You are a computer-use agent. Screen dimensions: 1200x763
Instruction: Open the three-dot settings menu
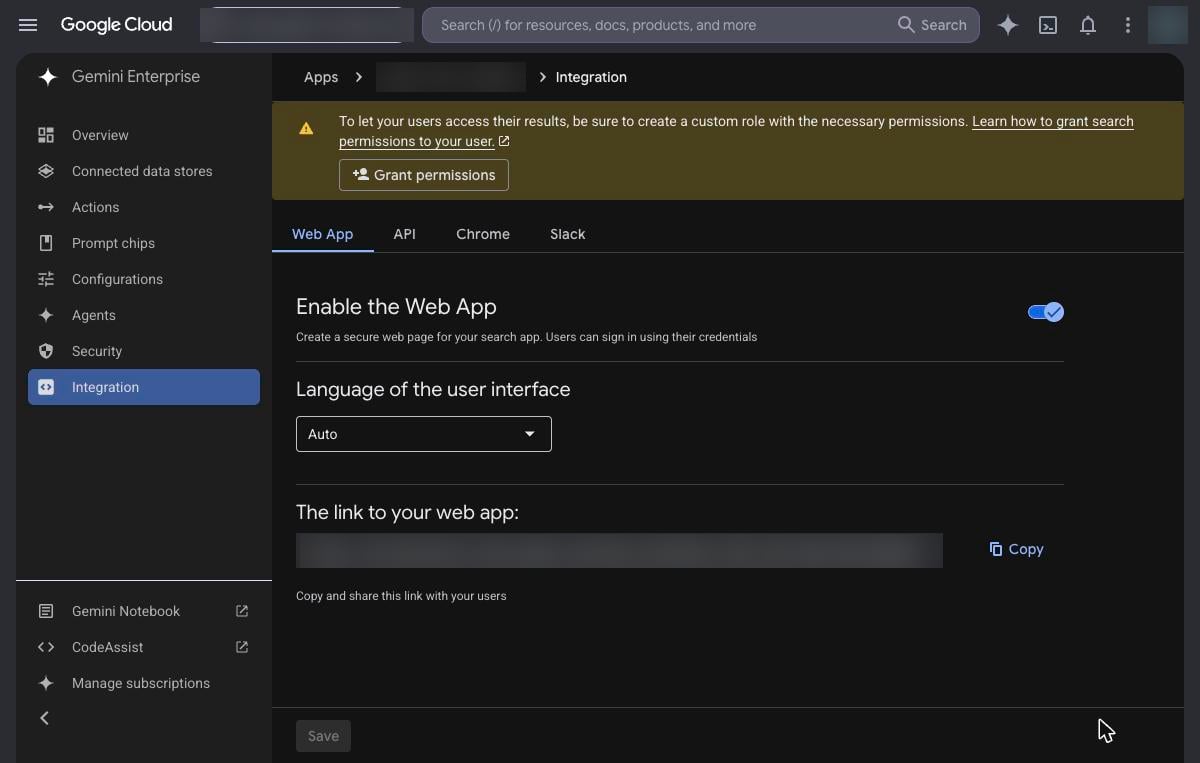[1128, 25]
